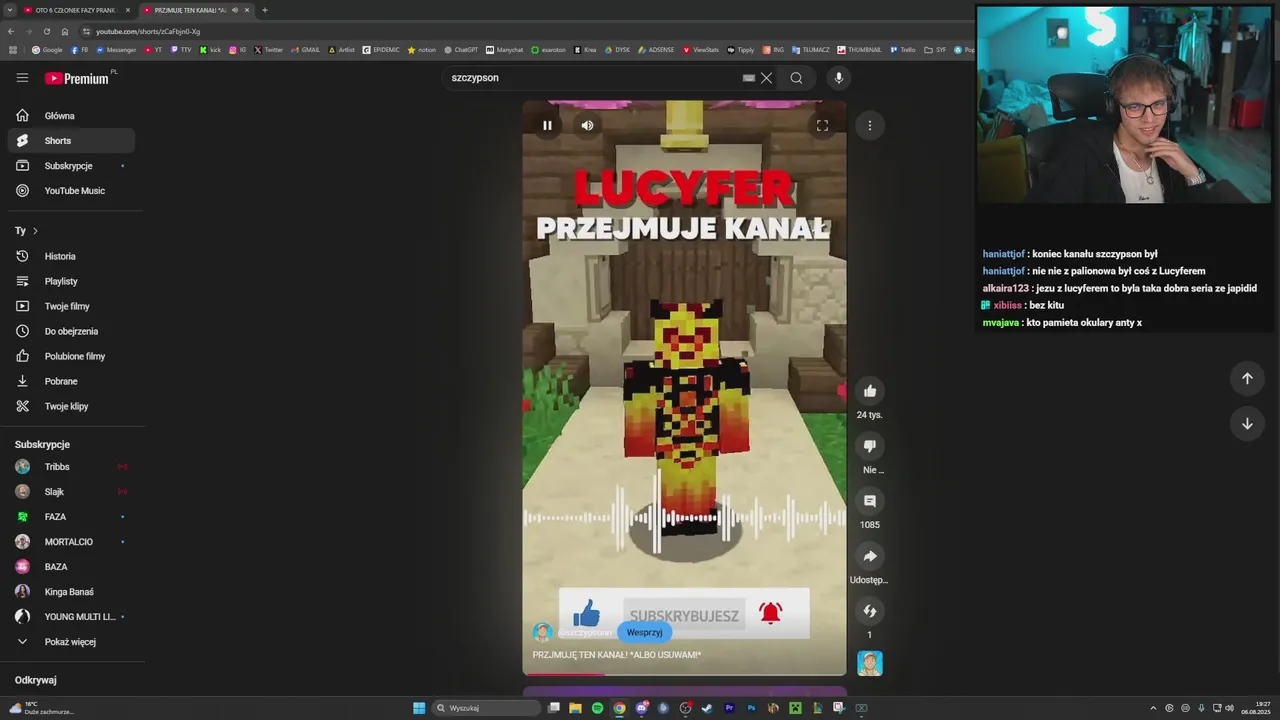Show hidden system tray icons chevron
The image size is (1280, 720).
[x=1153, y=708]
